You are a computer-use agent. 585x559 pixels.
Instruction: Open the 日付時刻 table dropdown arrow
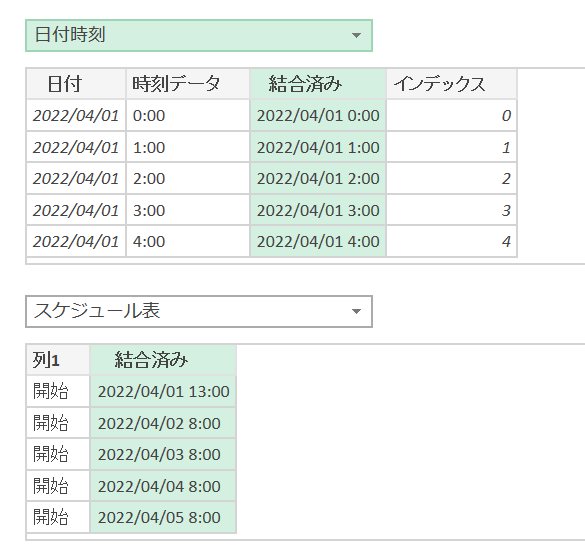pos(356,35)
